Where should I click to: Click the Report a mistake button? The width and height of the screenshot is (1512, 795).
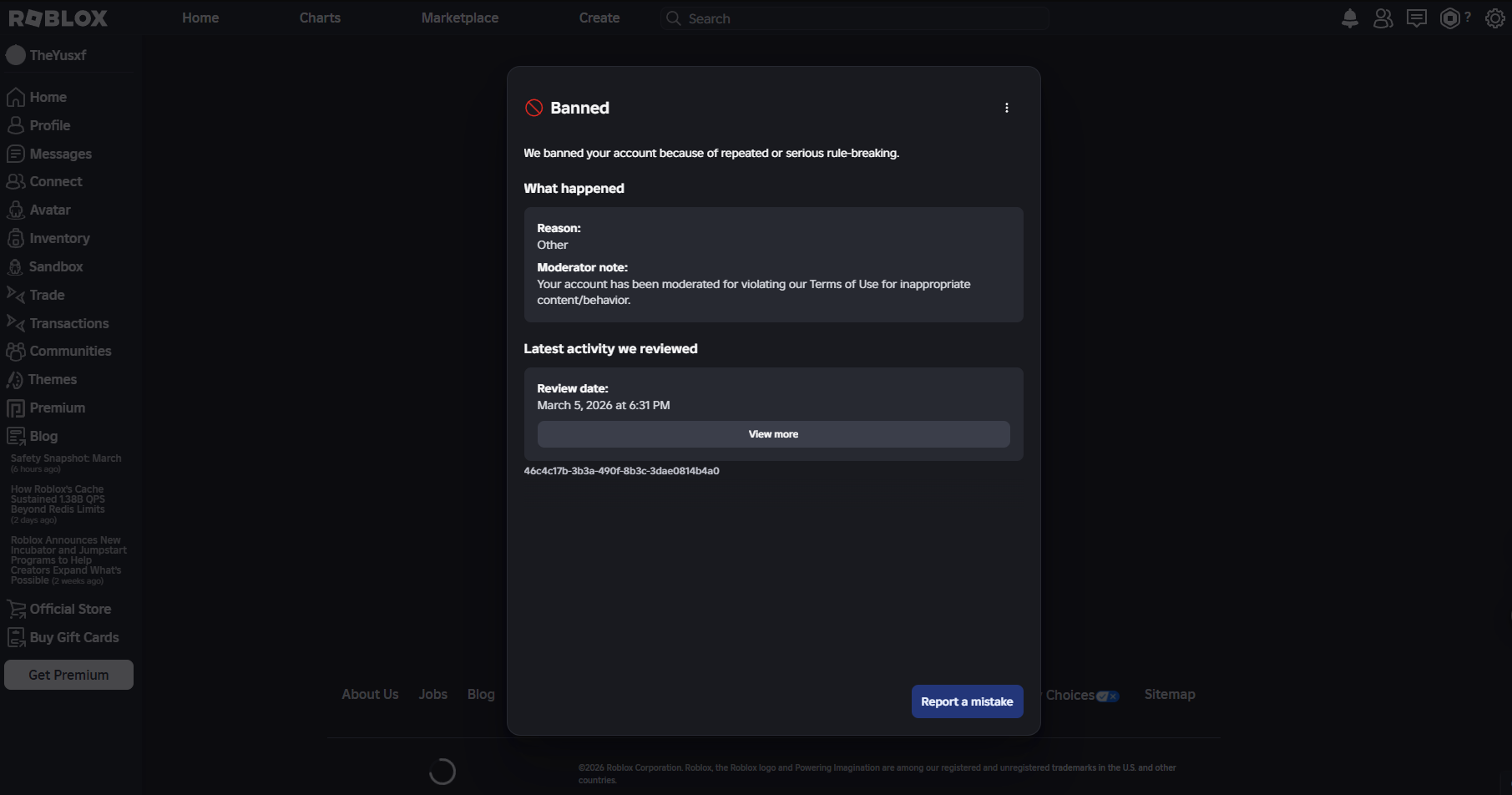pos(967,701)
